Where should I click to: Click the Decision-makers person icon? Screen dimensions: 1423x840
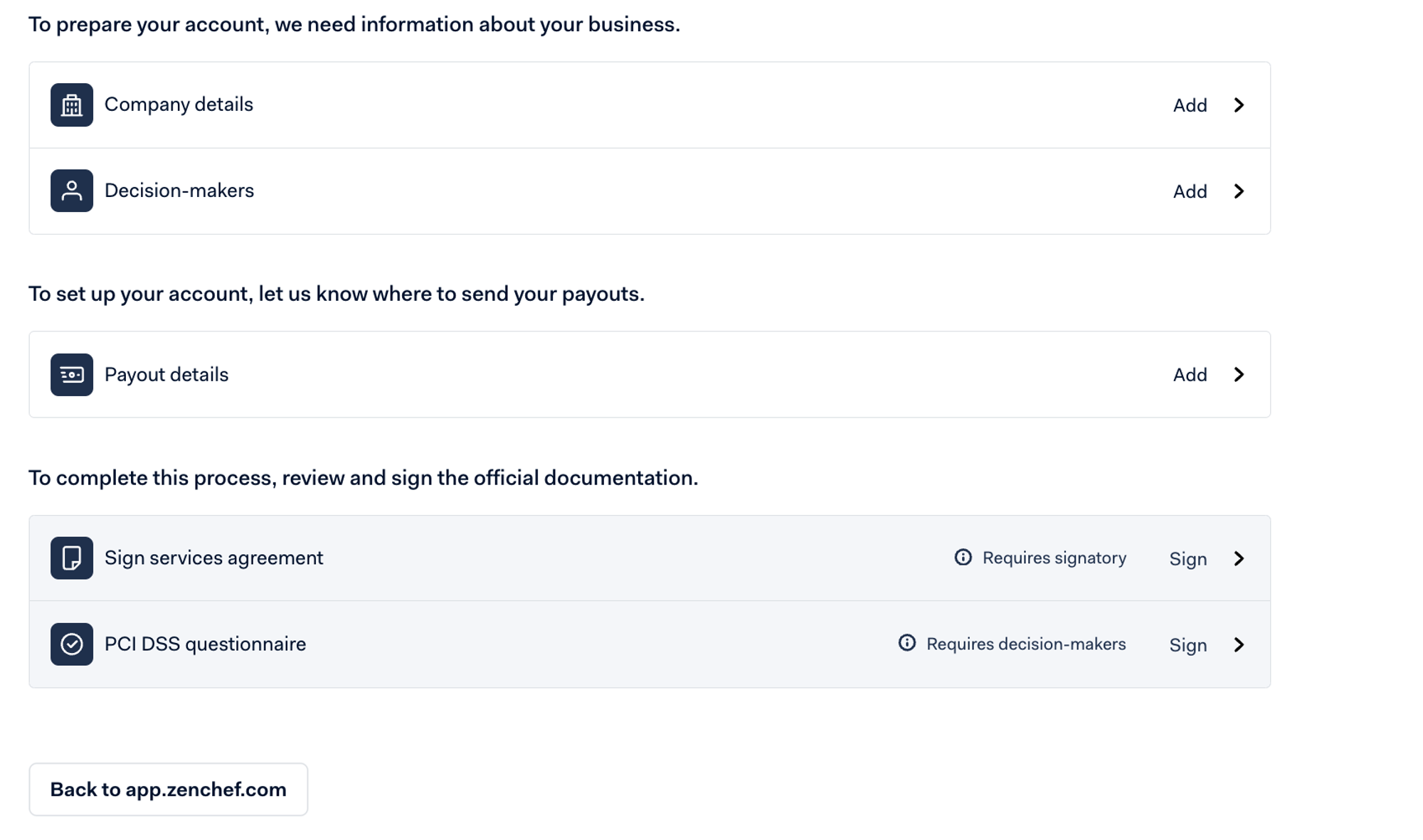tap(72, 191)
